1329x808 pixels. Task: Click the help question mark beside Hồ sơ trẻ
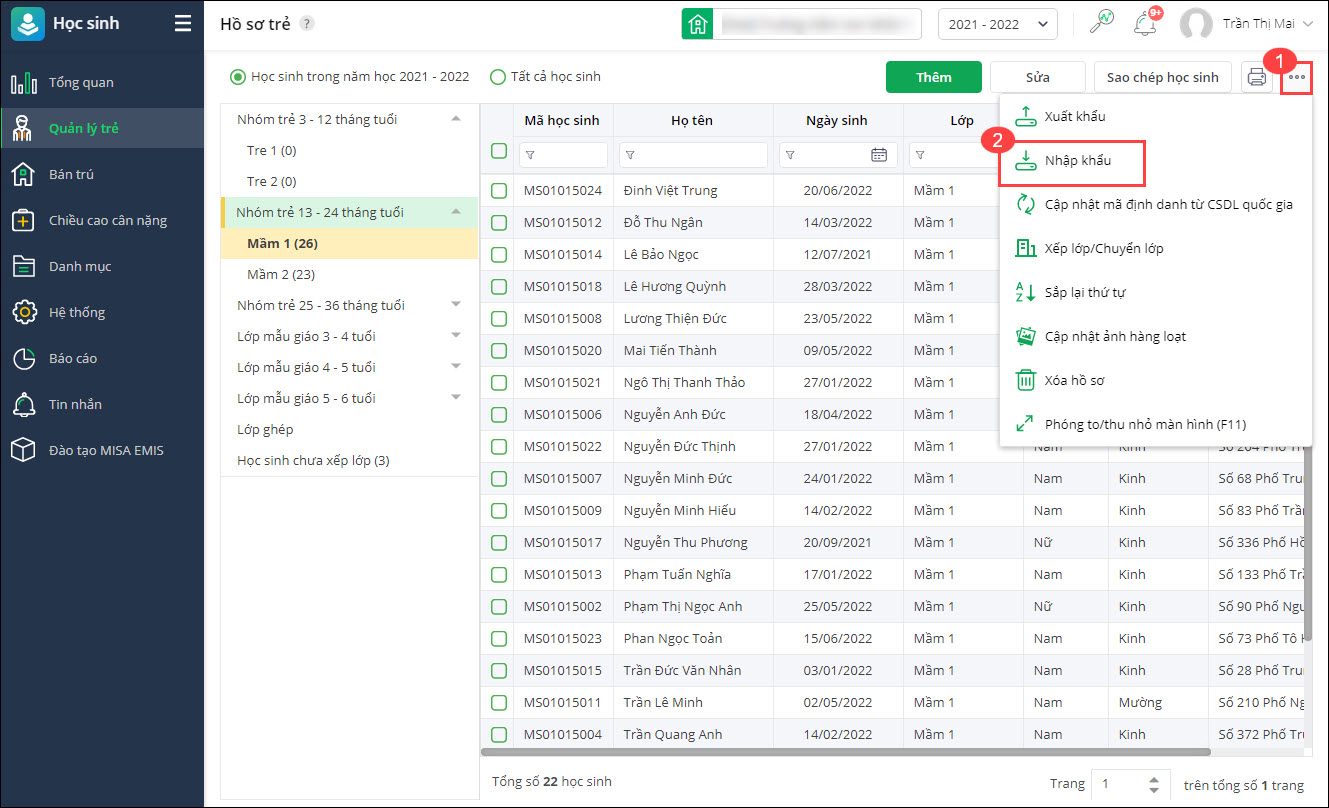[307, 24]
